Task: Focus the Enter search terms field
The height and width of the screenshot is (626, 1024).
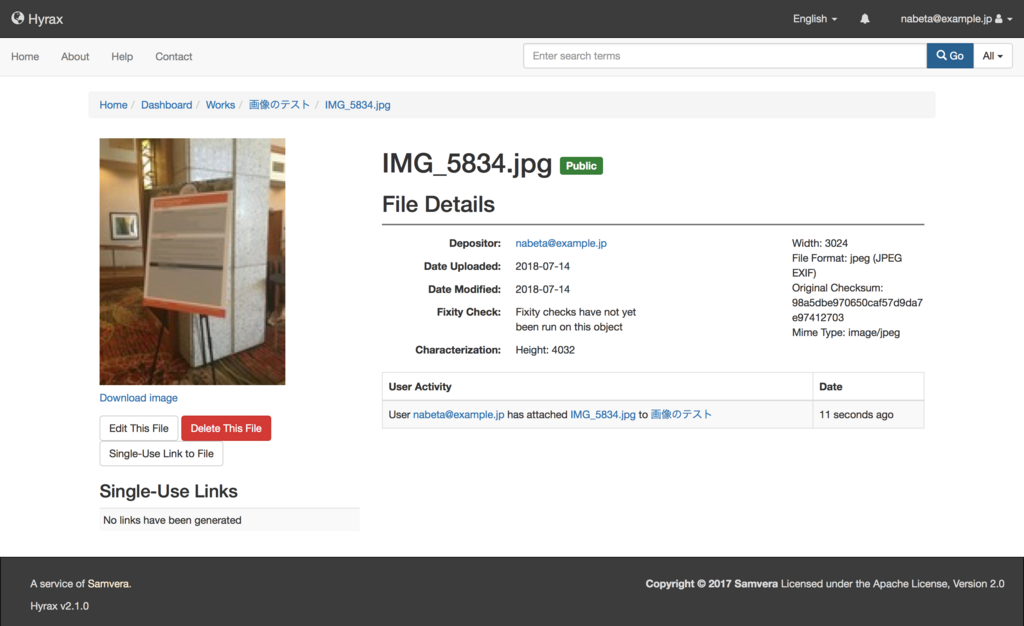Action: (725, 56)
